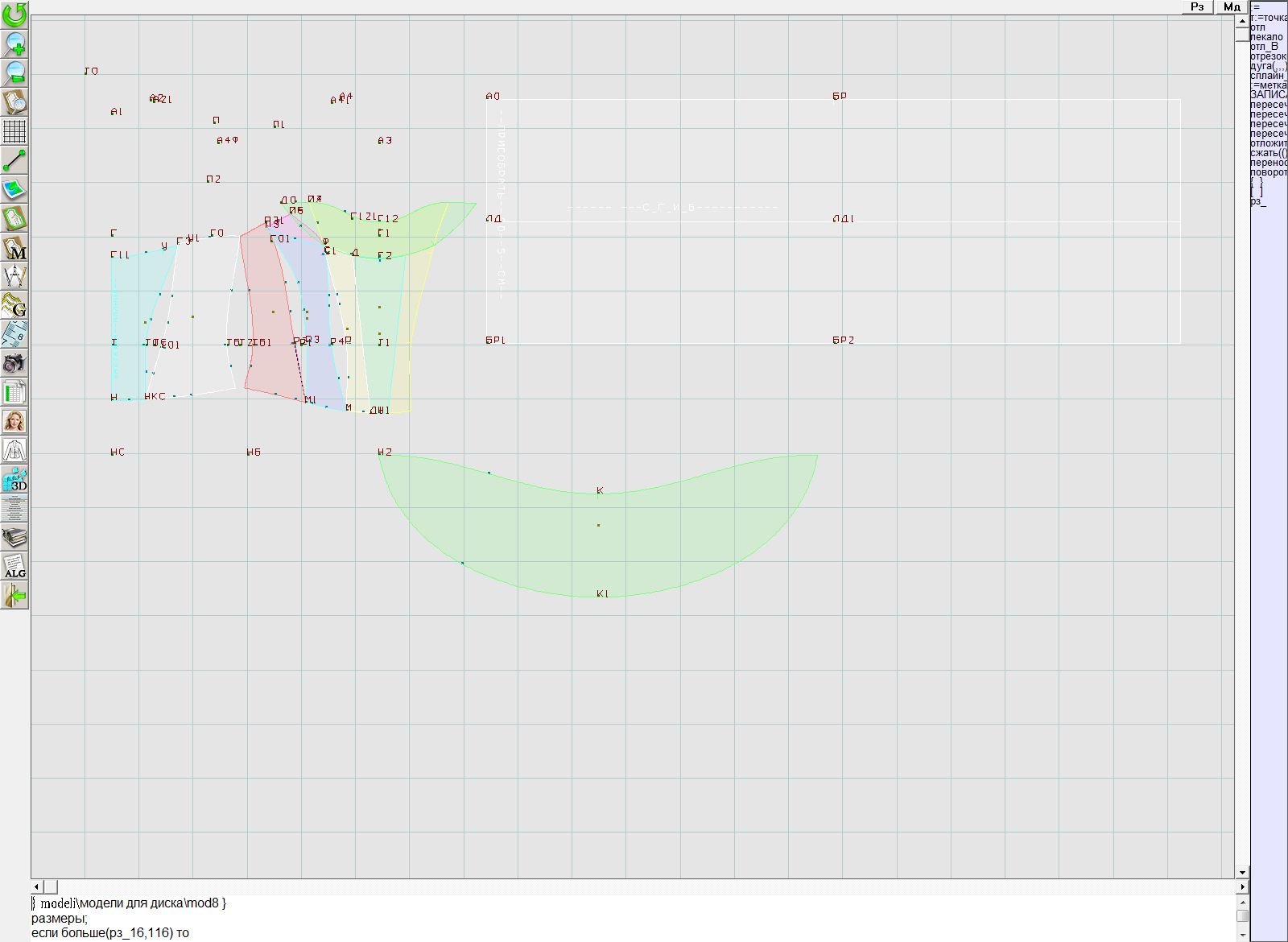Click the canvas vertical scrollbar up arrow
The width and height of the screenshot is (1288, 942).
click(x=1242, y=20)
